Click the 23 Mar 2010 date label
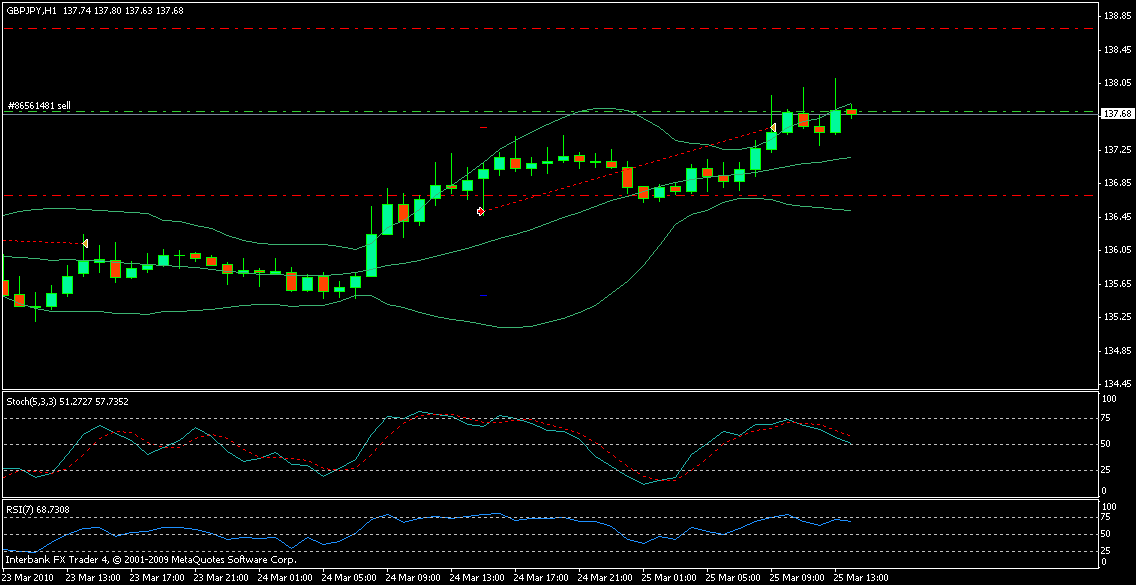1136x585 pixels. click(26, 578)
